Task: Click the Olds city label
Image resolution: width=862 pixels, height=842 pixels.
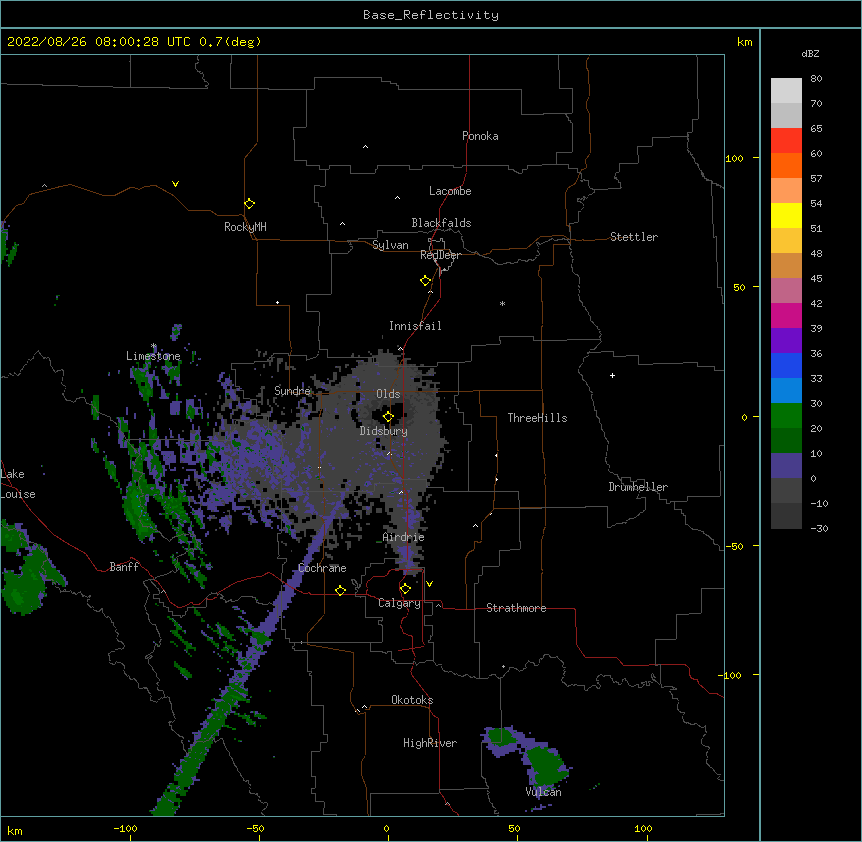Action: tap(388, 394)
